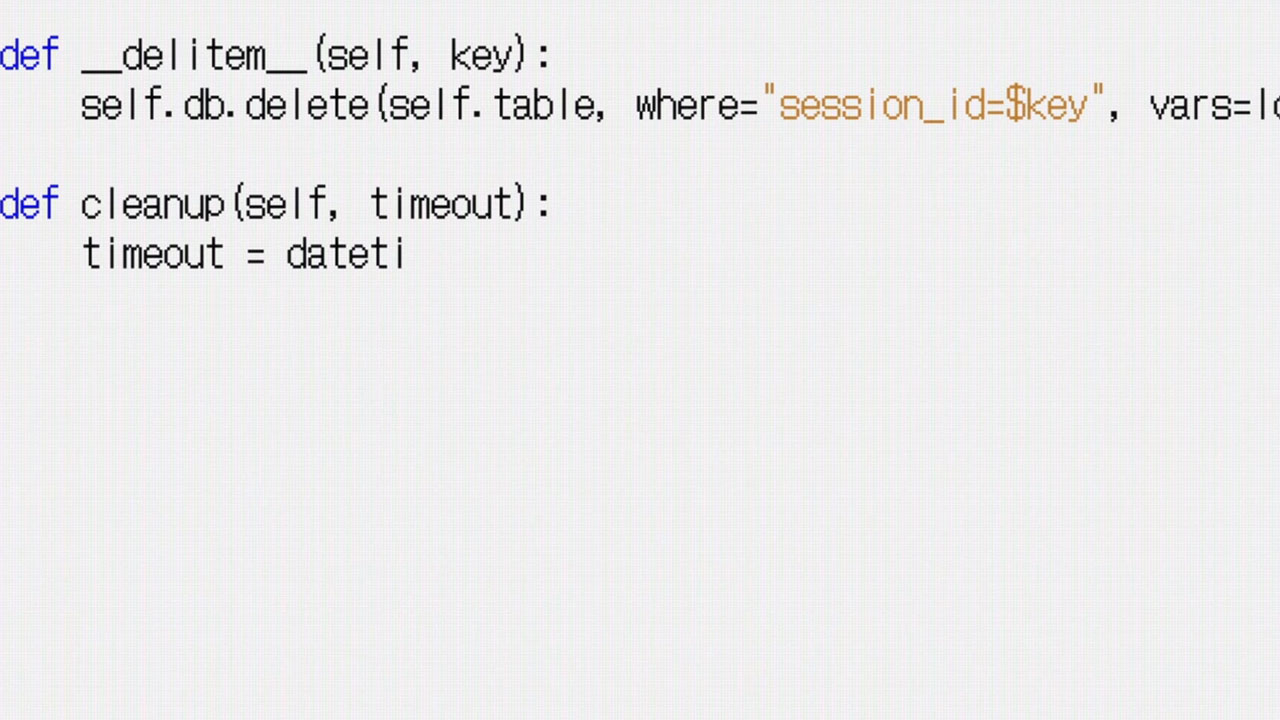Click the word delete in self.db.delete
Screen dimensions: 1280x720
(306, 106)
